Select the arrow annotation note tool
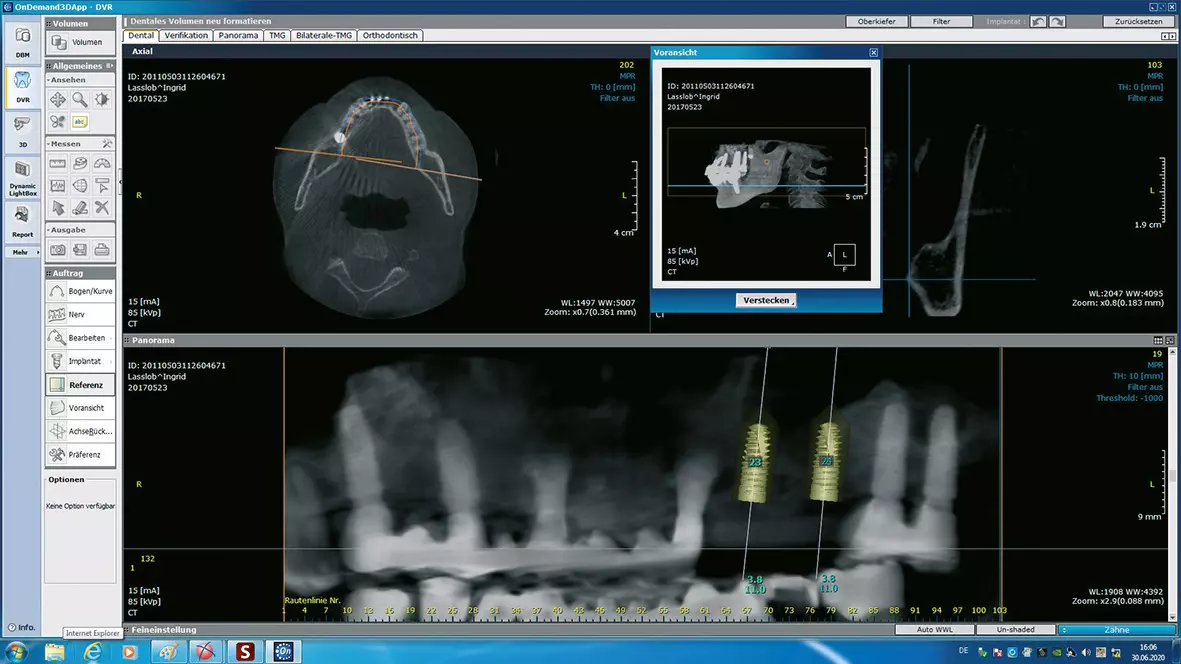Image resolution: width=1181 pixels, height=664 pixels. [x=102, y=185]
